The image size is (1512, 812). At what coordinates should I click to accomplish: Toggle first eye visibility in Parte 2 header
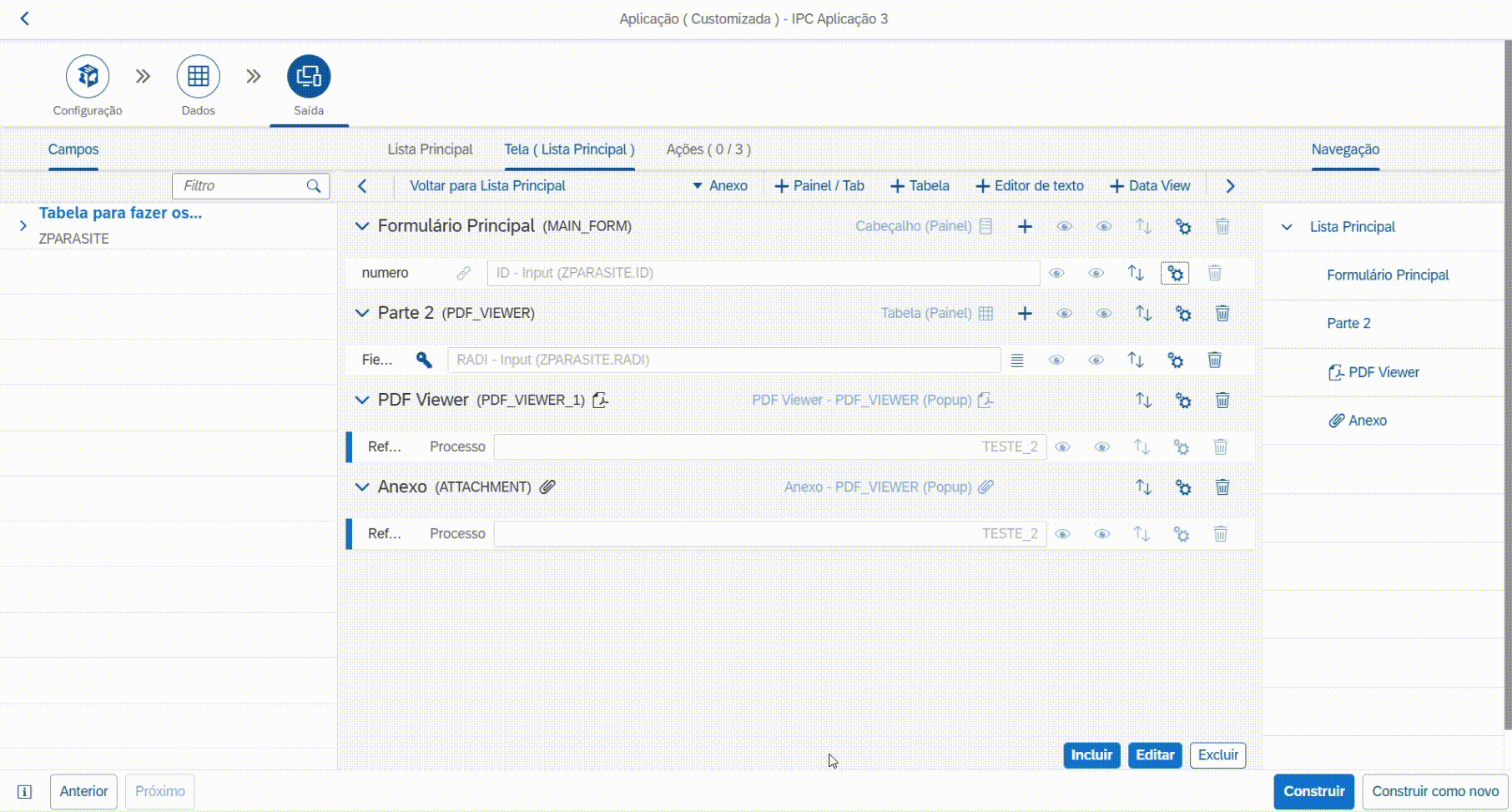click(x=1064, y=313)
